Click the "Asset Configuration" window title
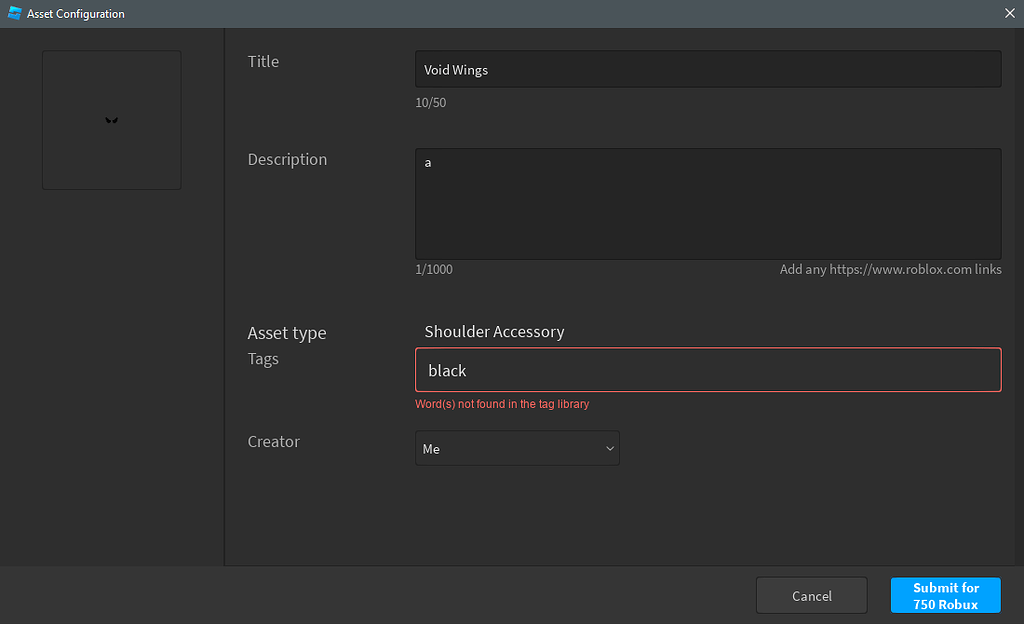 tap(75, 13)
